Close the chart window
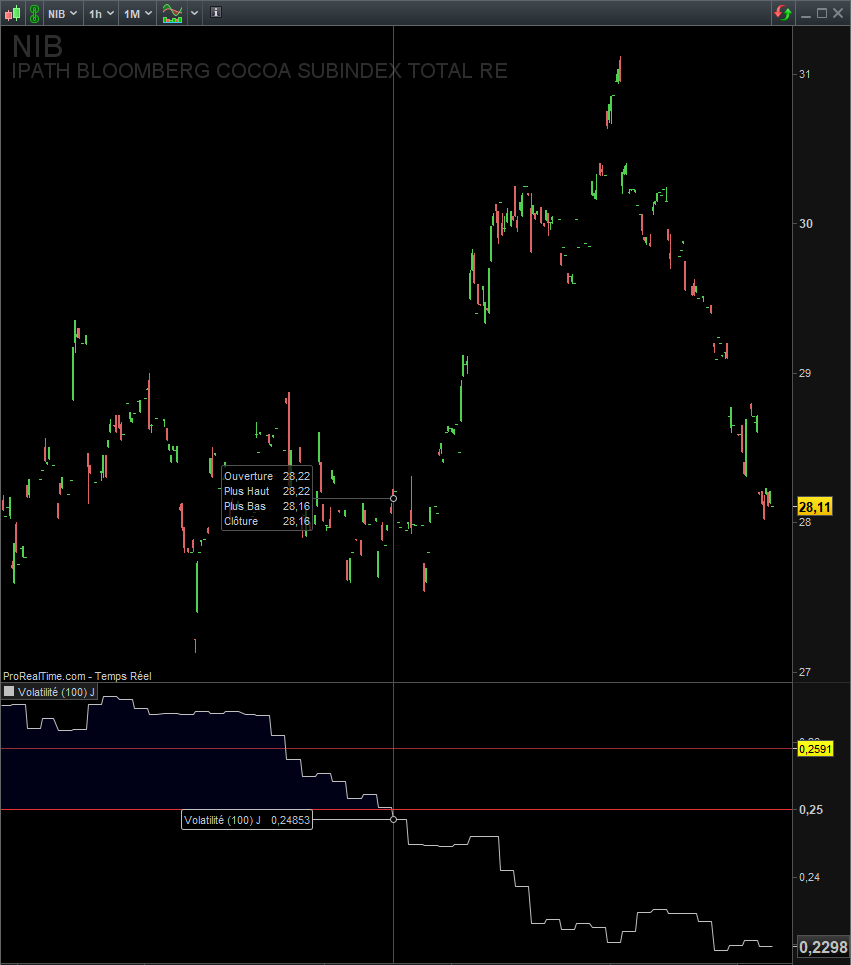The image size is (851, 965). [837, 13]
